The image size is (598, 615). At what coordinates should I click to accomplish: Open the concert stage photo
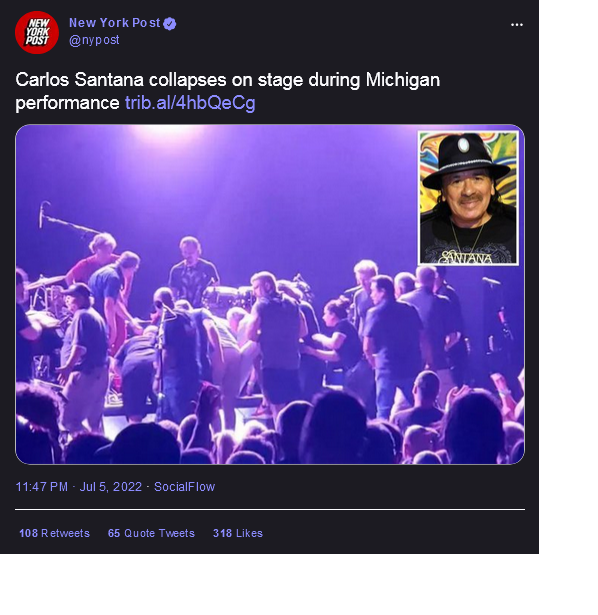270,294
